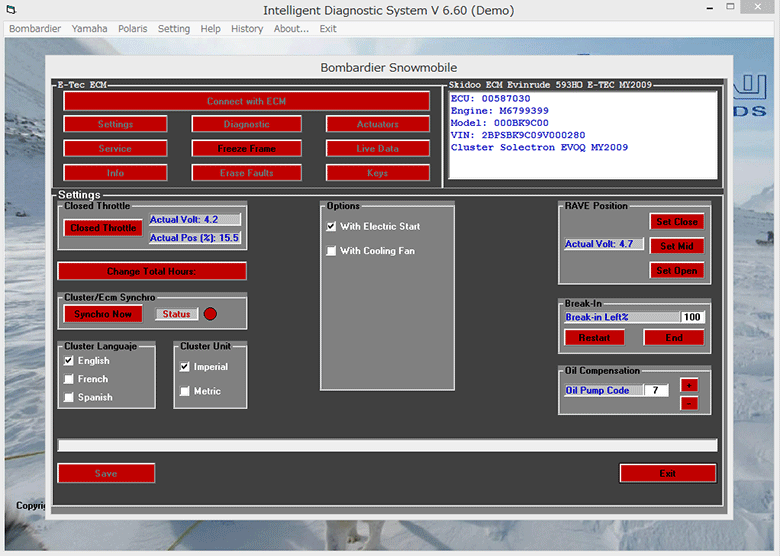Click the Break-in Left% value field
This screenshot has height=556, width=780.
(x=692, y=317)
